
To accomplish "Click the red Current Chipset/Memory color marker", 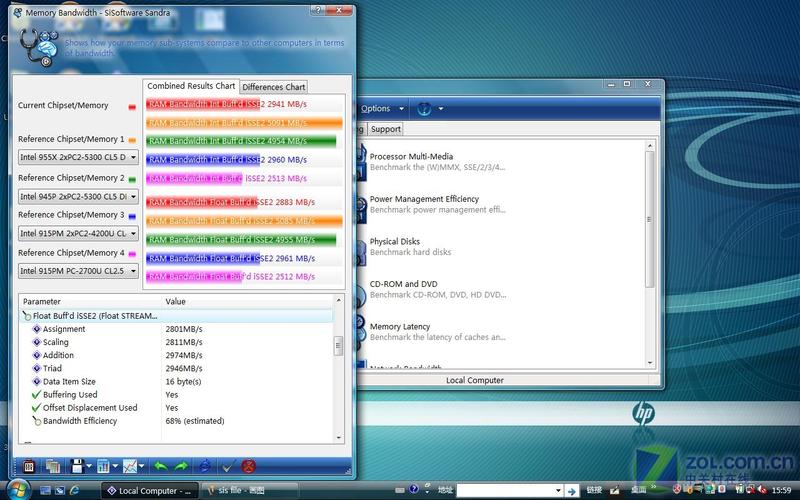I will 132,107.
